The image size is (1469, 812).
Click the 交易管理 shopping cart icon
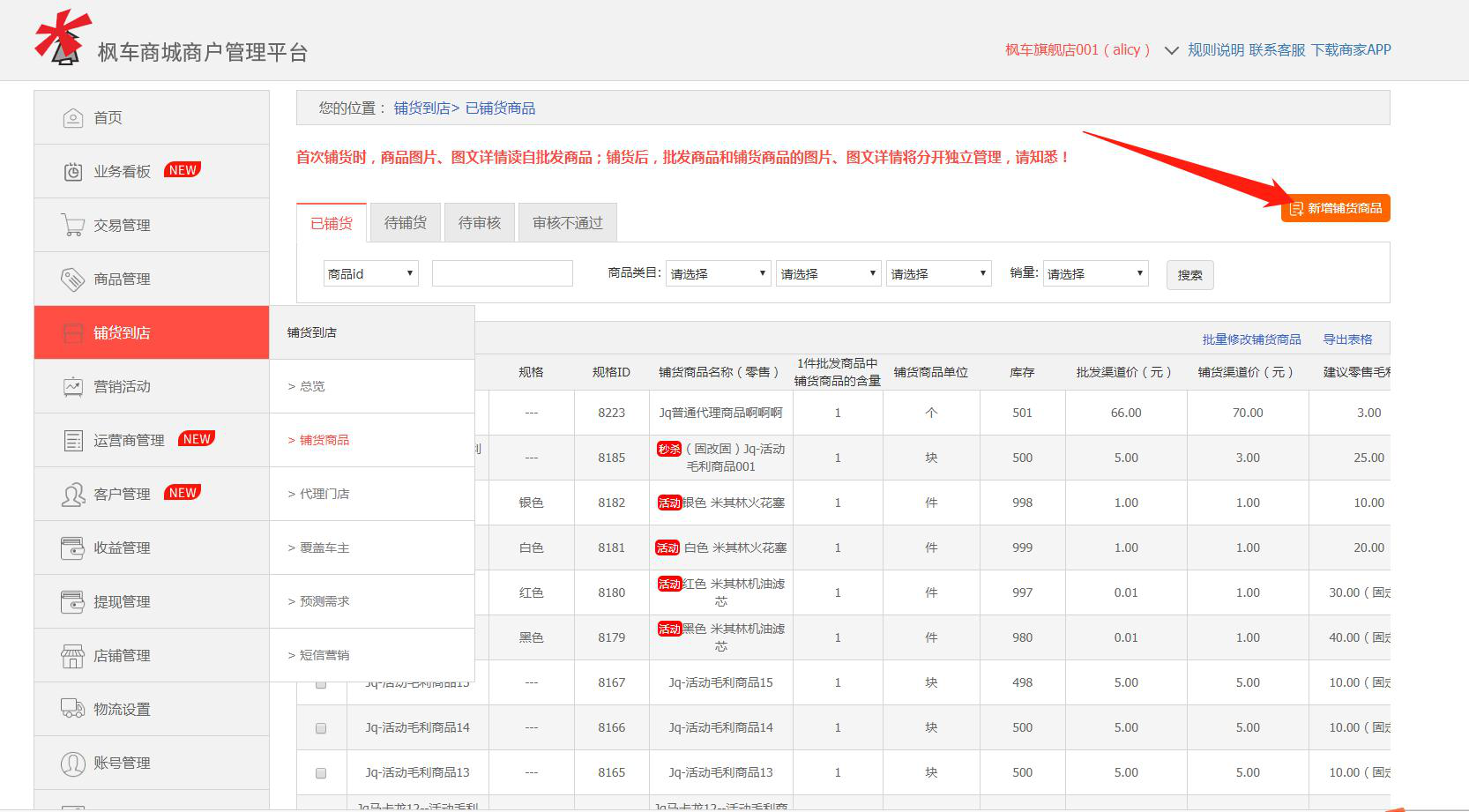(73, 226)
